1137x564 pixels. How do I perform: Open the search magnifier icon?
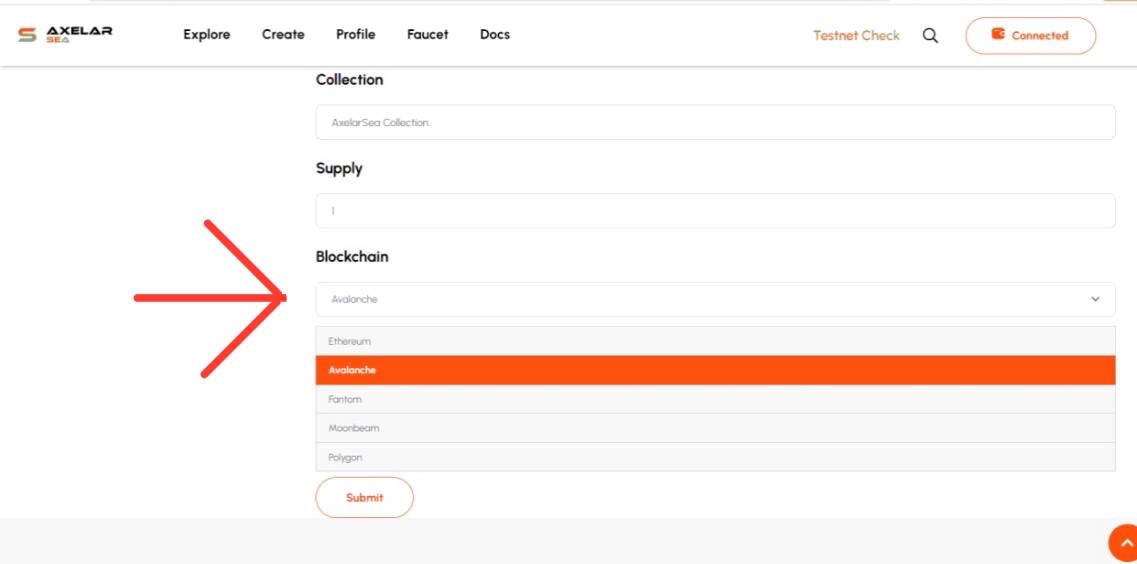tap(930, 35)
